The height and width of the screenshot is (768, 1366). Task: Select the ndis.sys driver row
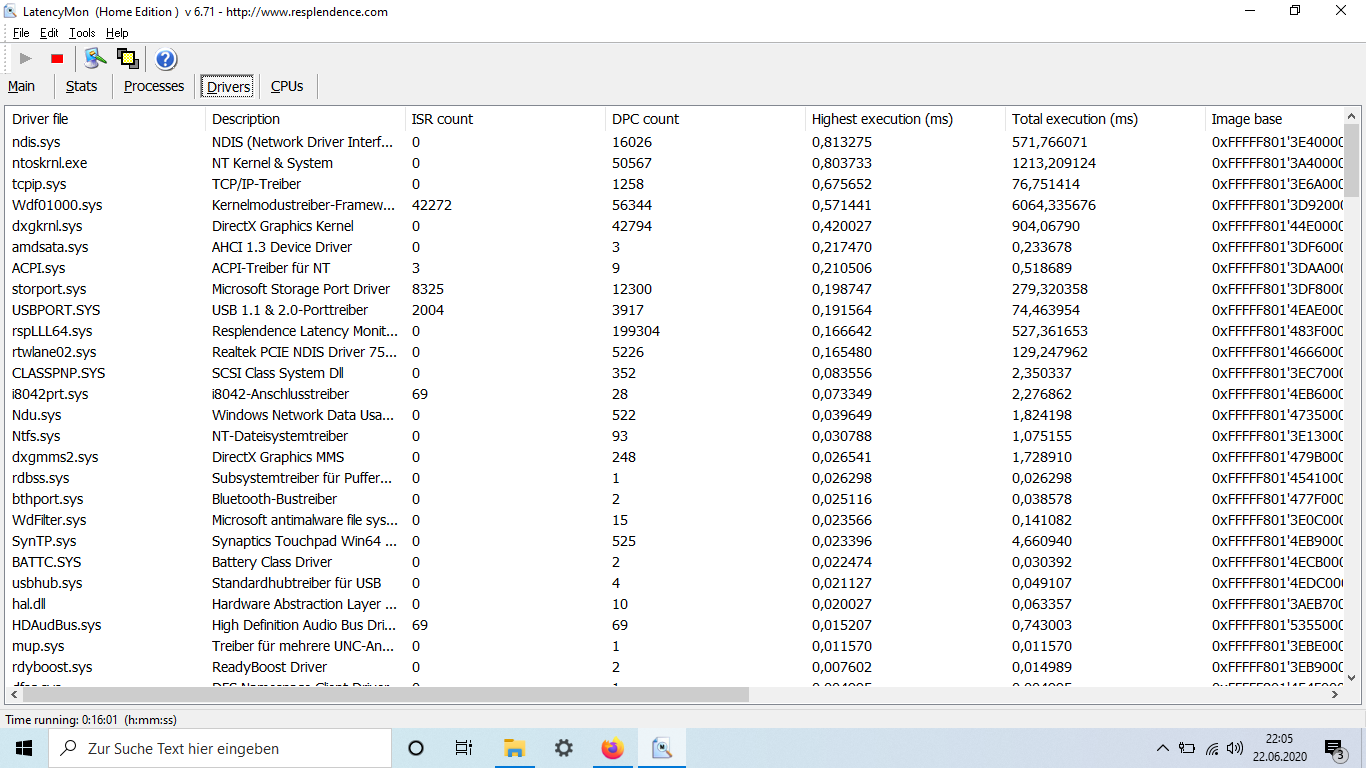(x=675, y=142)
